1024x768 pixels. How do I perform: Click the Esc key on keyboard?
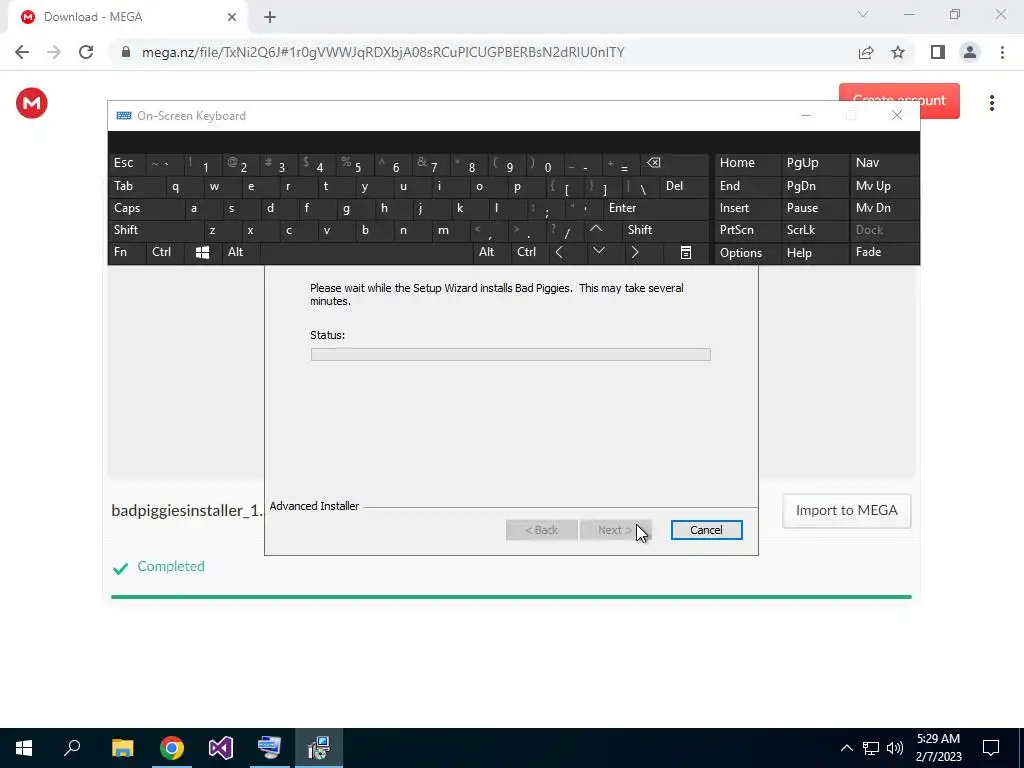pyautogui.click(x=127, y=163)
